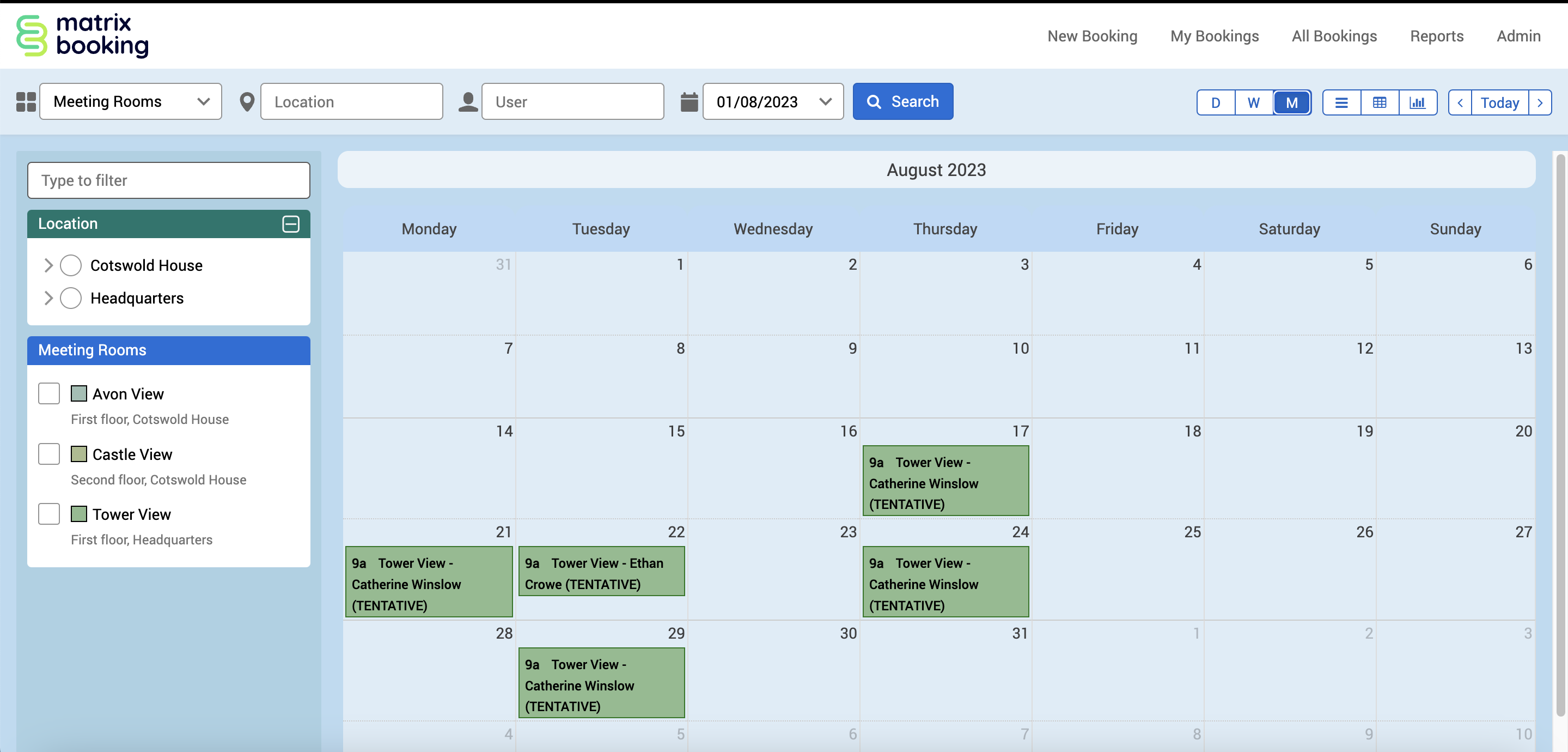Open the bar chart view icon
This screenshot has width=1568, height=752.
(1417, 102)
